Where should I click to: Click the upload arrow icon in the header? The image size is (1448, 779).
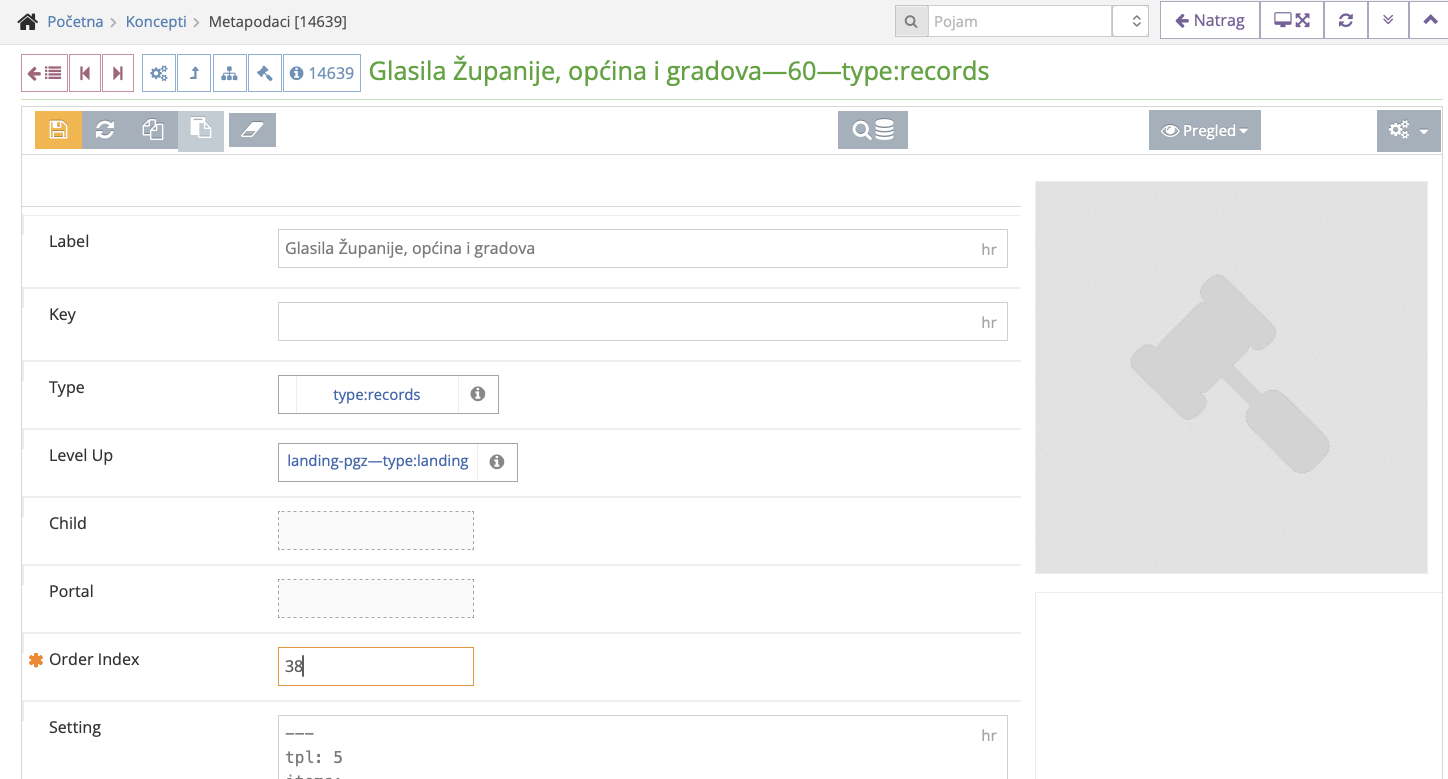[194, 72]
